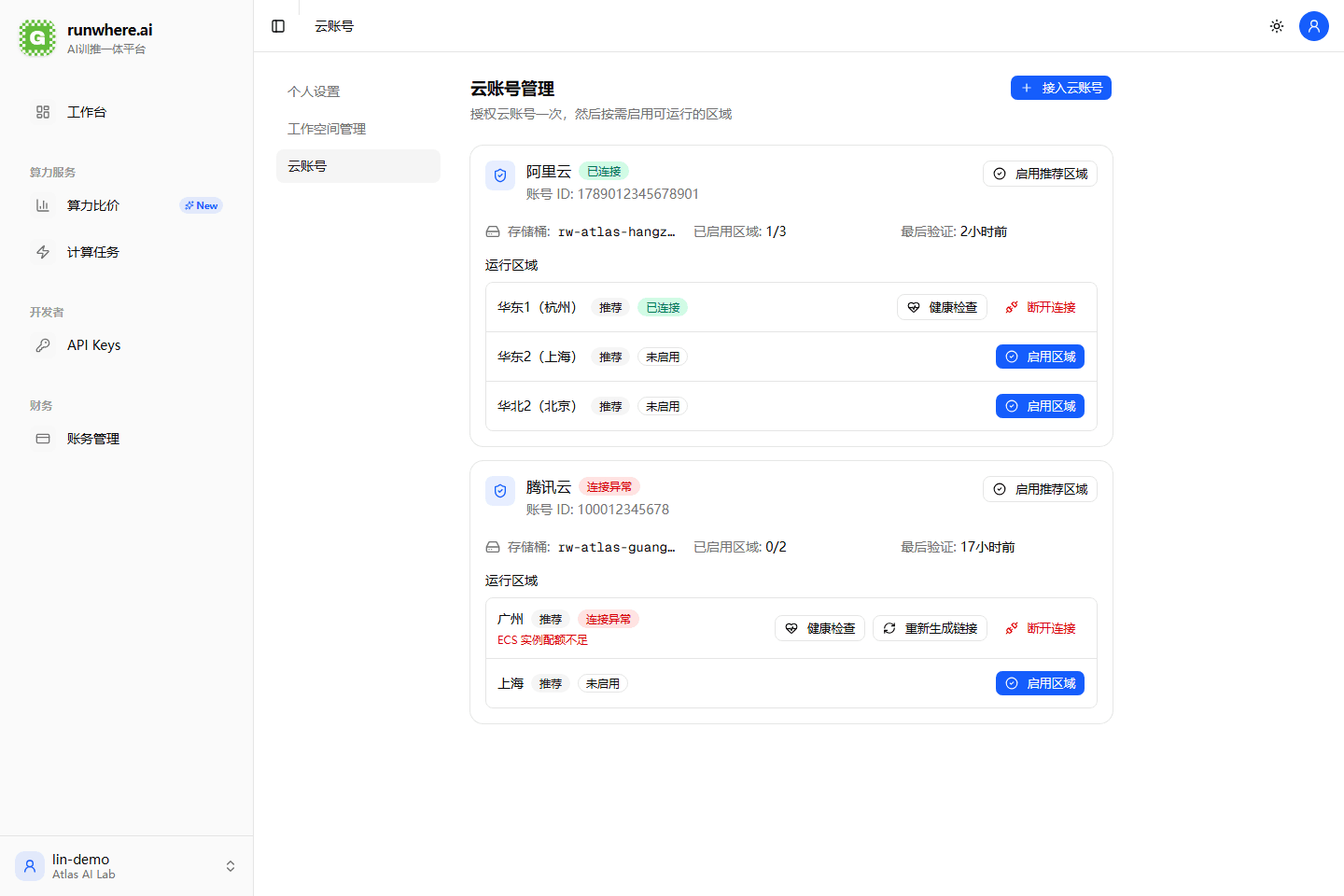The image size is (1344, 896).
Task: Click the 连接异常 badge next to 腾讯云
Action: (x=609, y=487)
